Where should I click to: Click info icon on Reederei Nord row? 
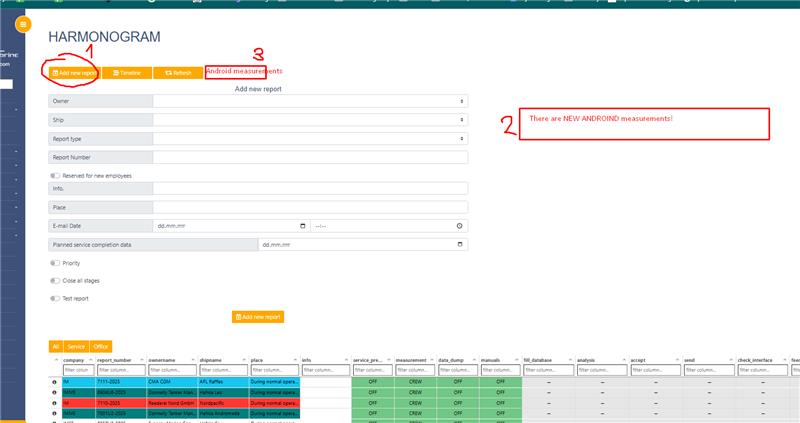point(54,403)
